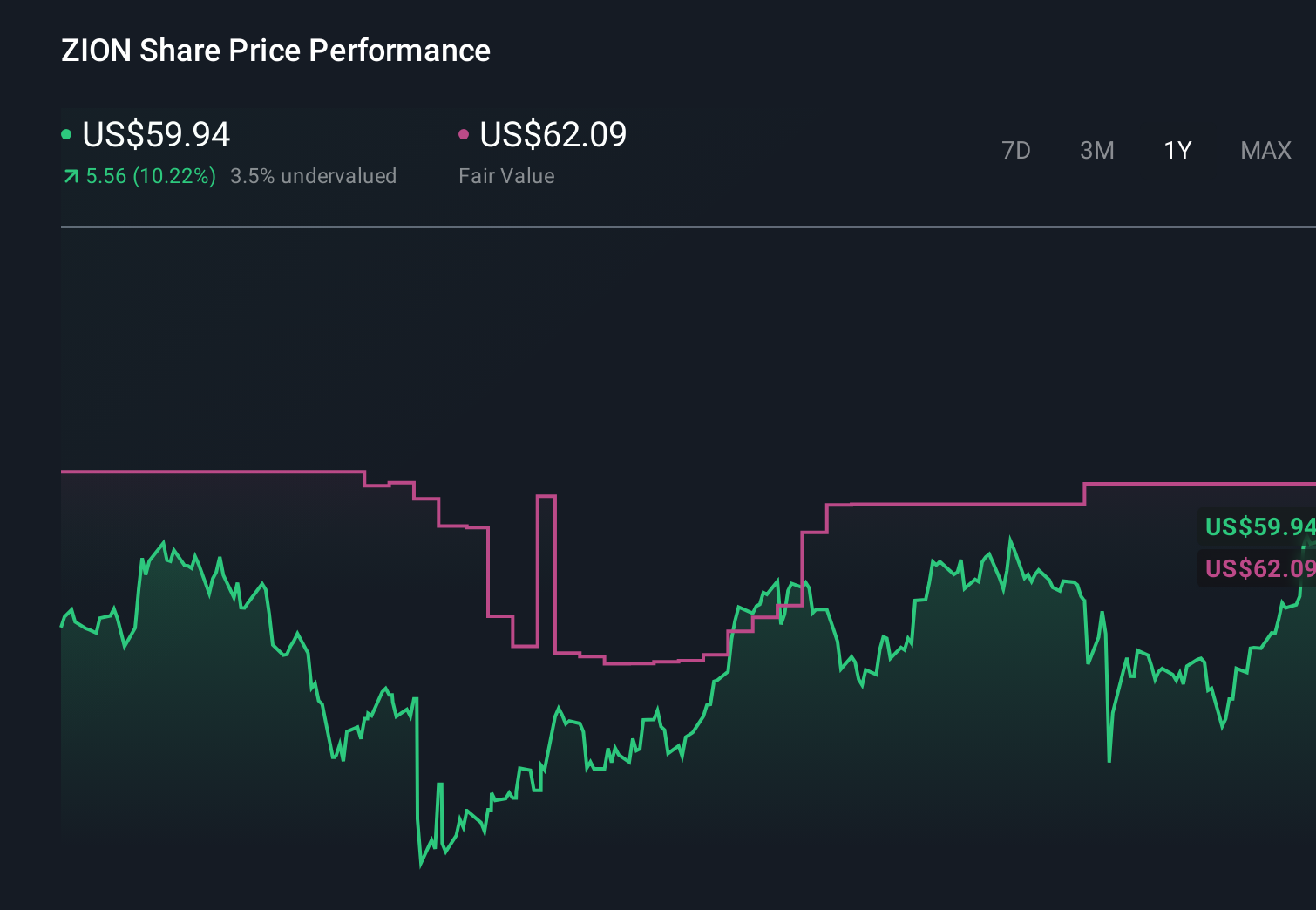
Task: Toggle the 10.22% change display
Action: (x=150, y=175)
